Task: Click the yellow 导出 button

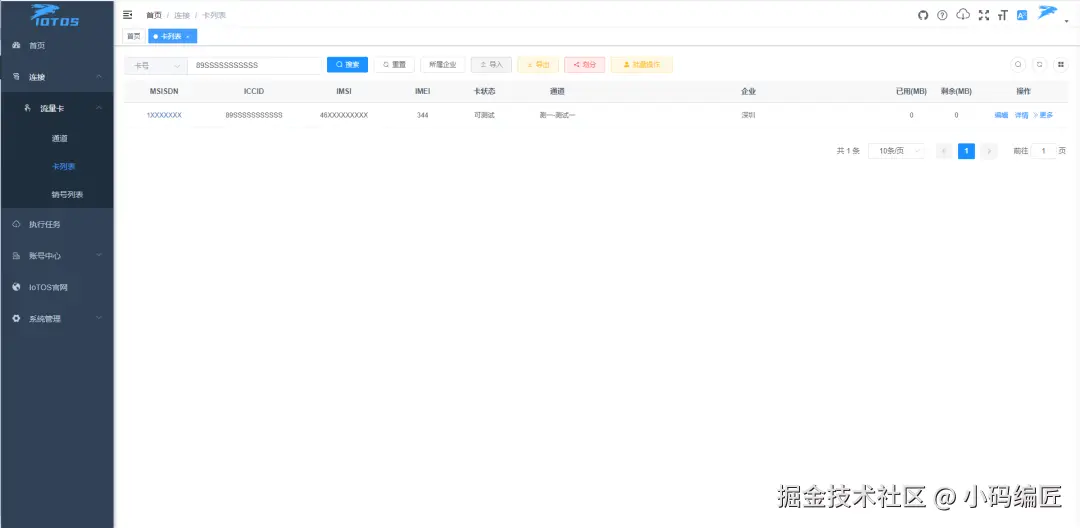Action: (x=538, y=65)
